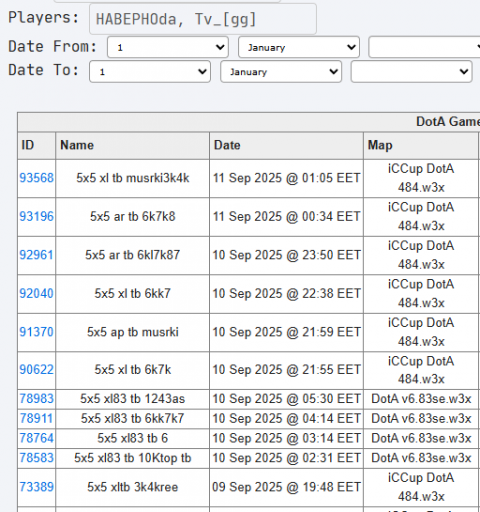Screen dimensions: 480x512
Task: Click the Players input field
Action: [203, 19]
